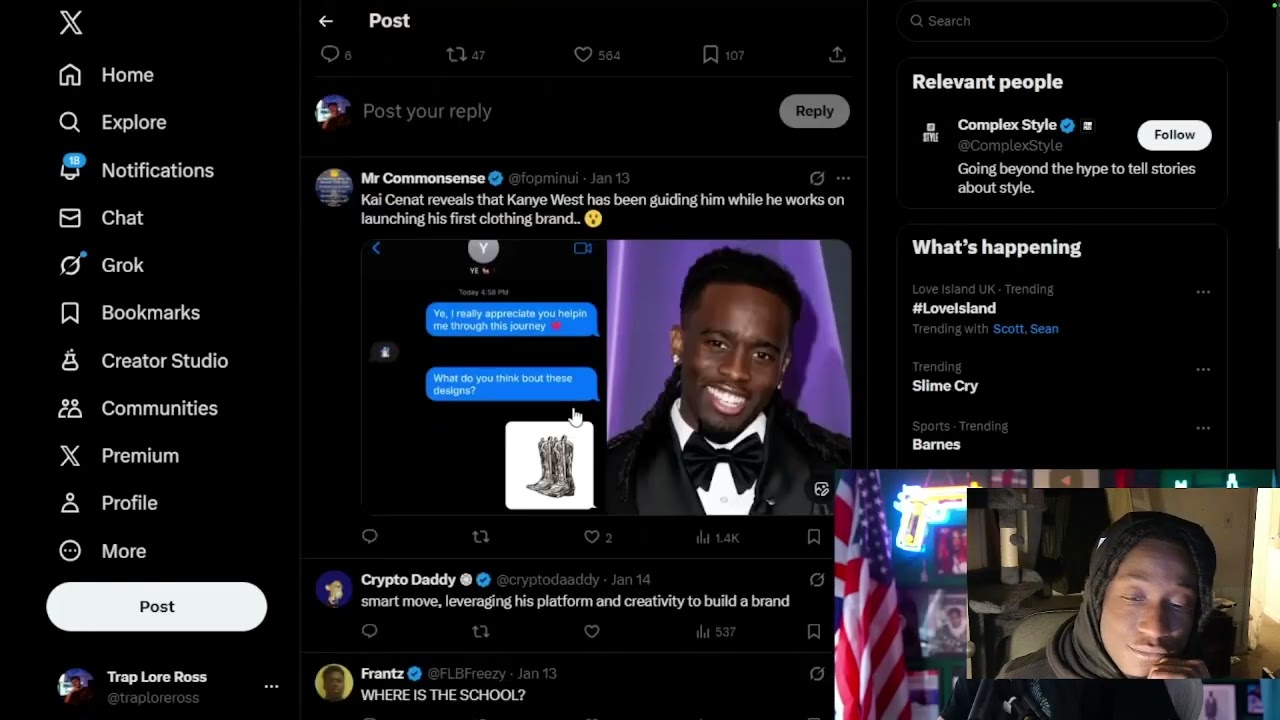This screenshot has height=720, width=1280.
Task: Click the Sean trending link
Action: pos(1044,329)
